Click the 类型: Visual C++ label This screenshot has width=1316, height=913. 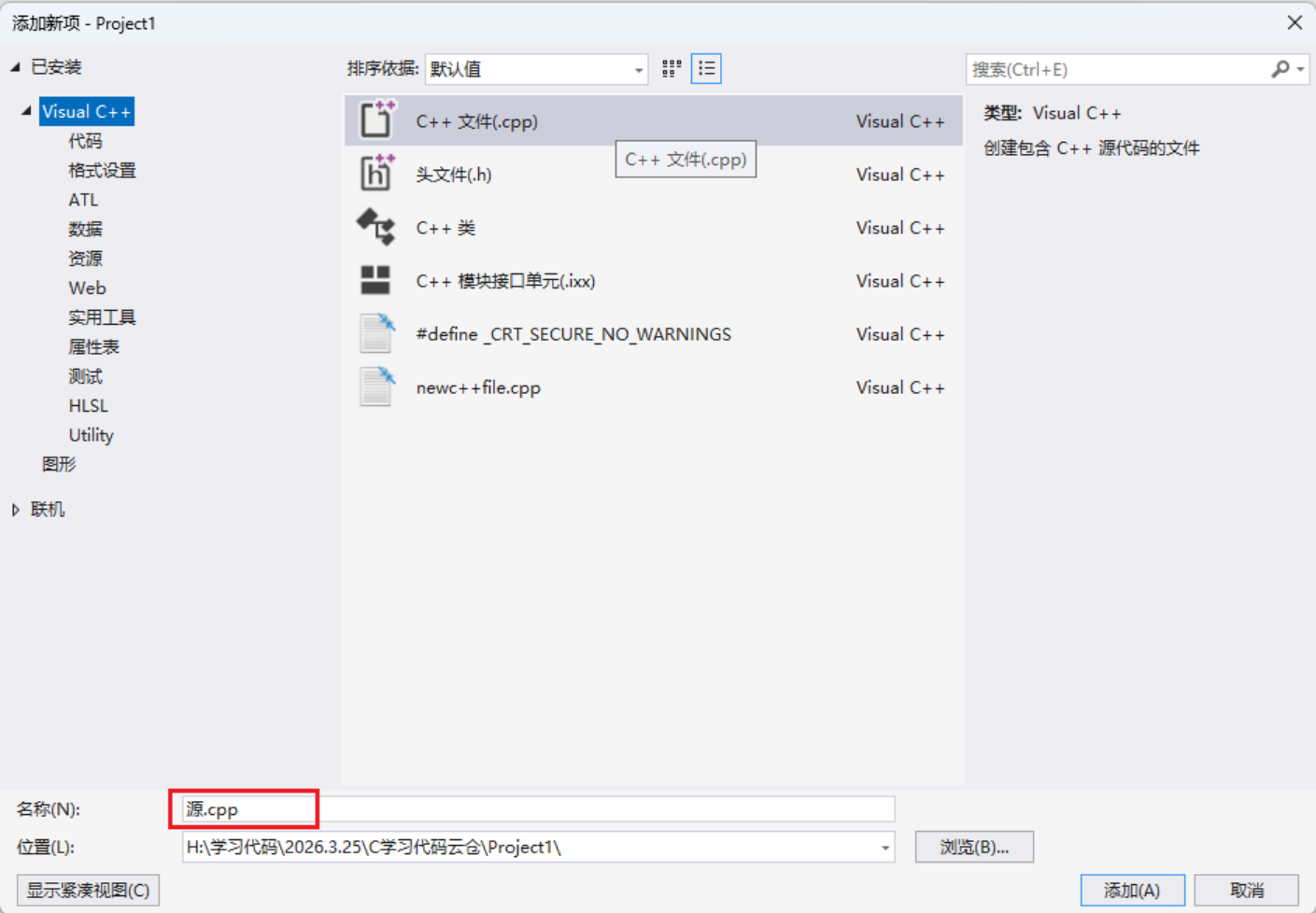pos(1052,113)
